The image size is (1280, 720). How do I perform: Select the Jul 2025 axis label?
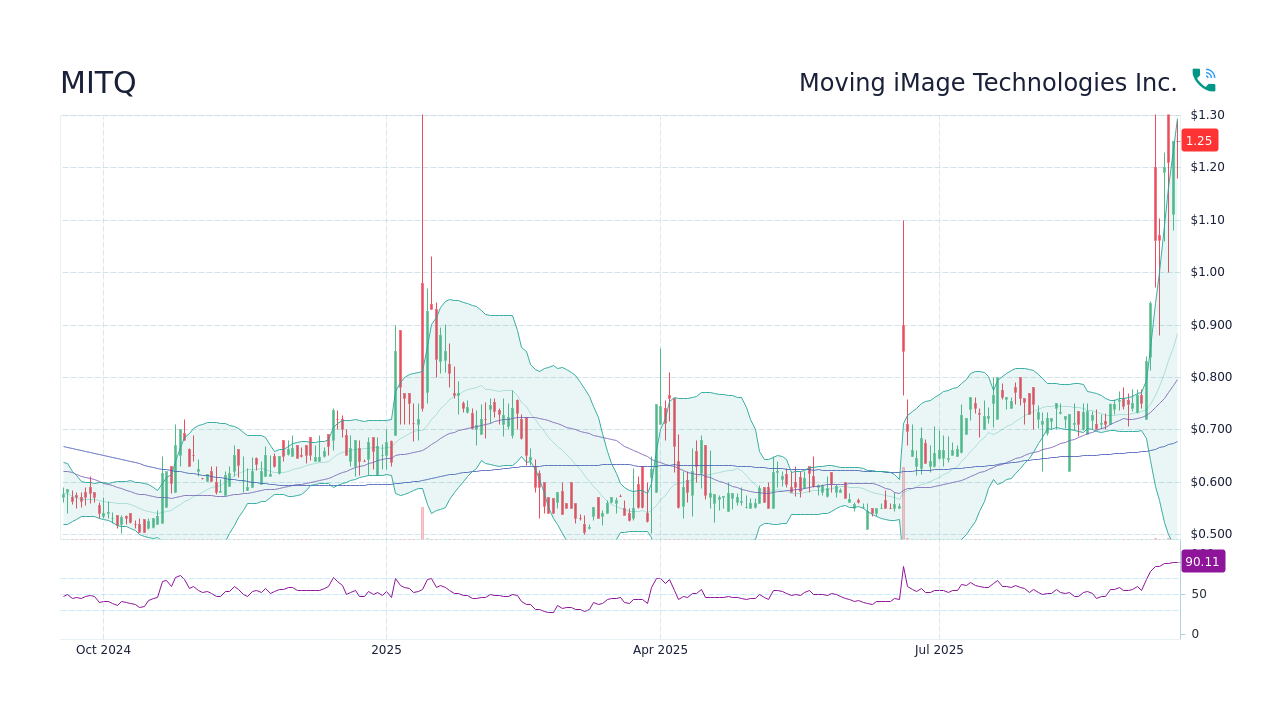click(939, 650)
